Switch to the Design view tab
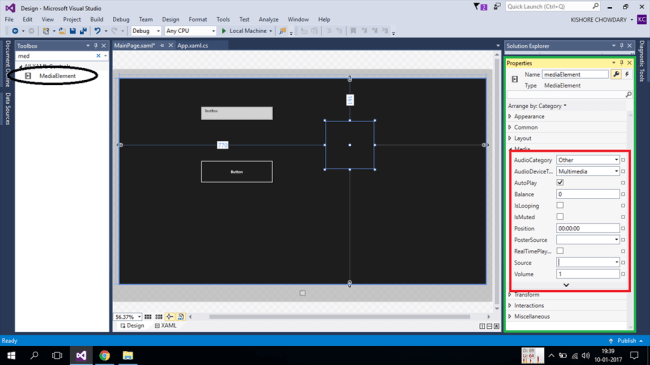The width and height of the screenshot is (650, 365). pos(133,326)
